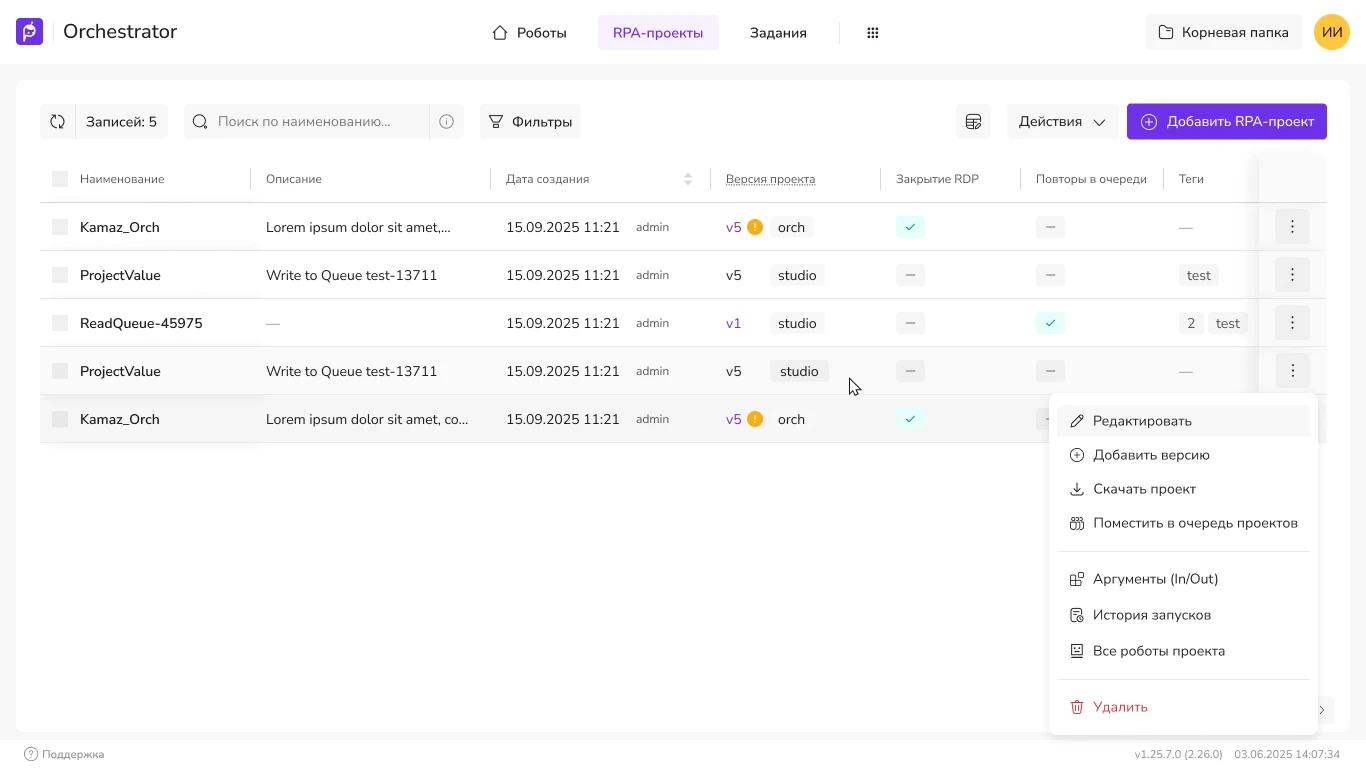Screen dimensions: 1366x768
Task: Click the Поддержка help icon
Action: pyautogui.click(x=31, y=754)
